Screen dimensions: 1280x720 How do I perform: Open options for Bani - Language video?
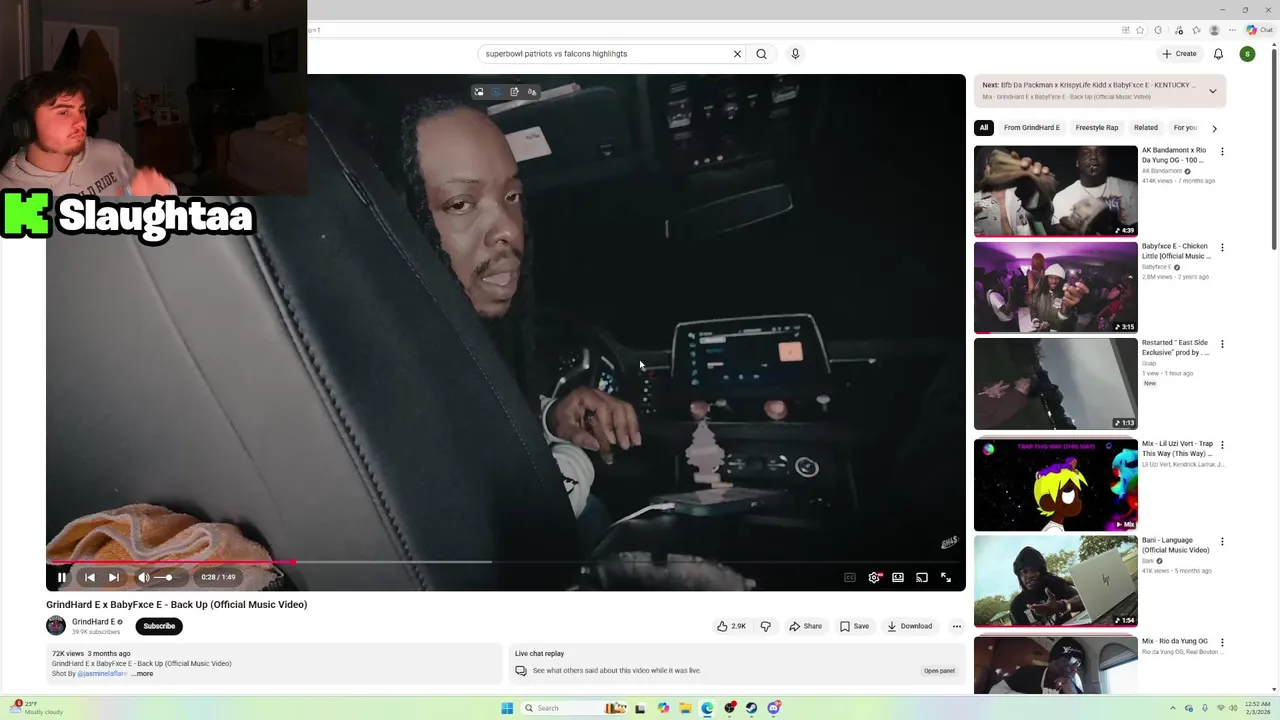(x=1221, y=542)
